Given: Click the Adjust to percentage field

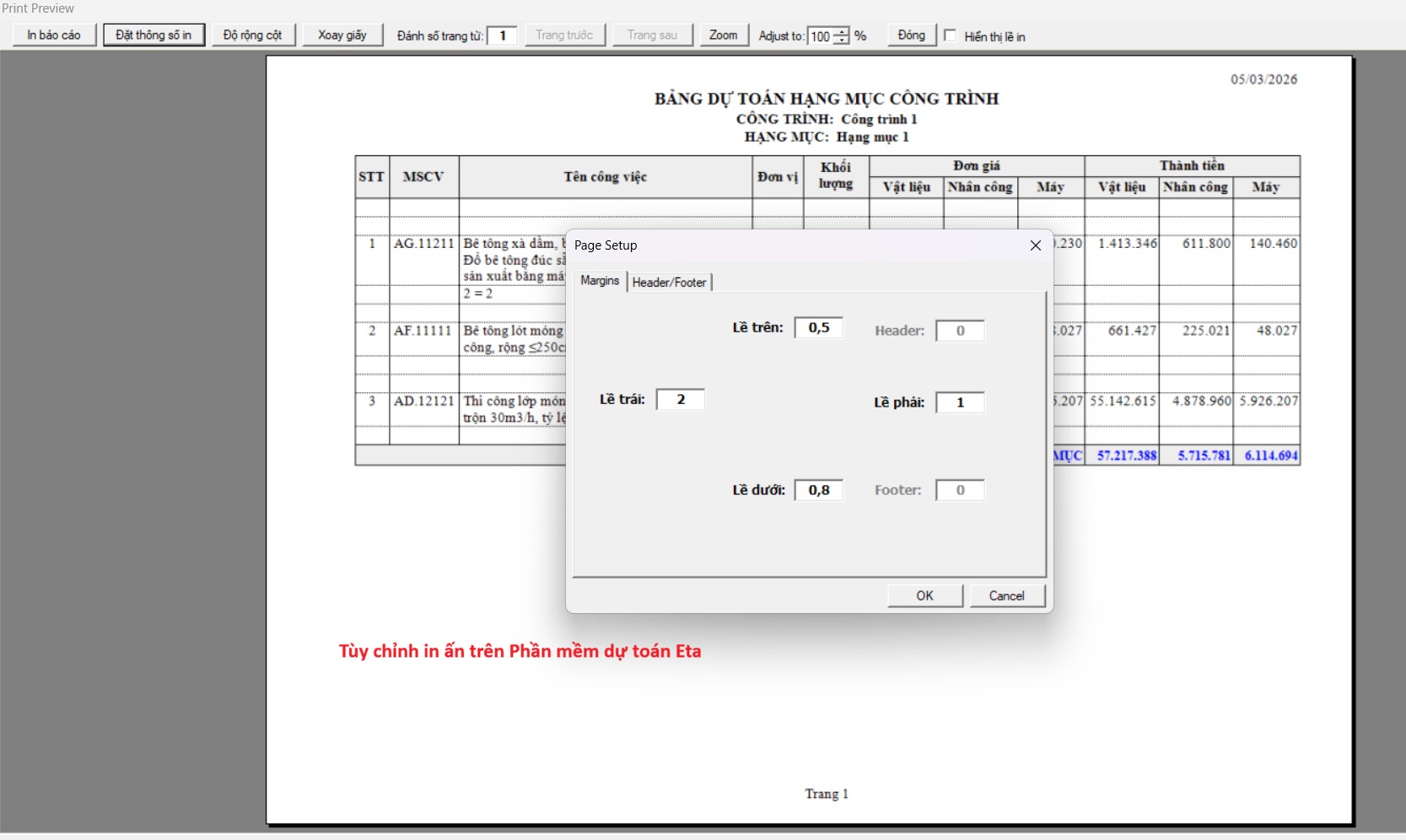Looking at the screenshot, I should point(820,36).
